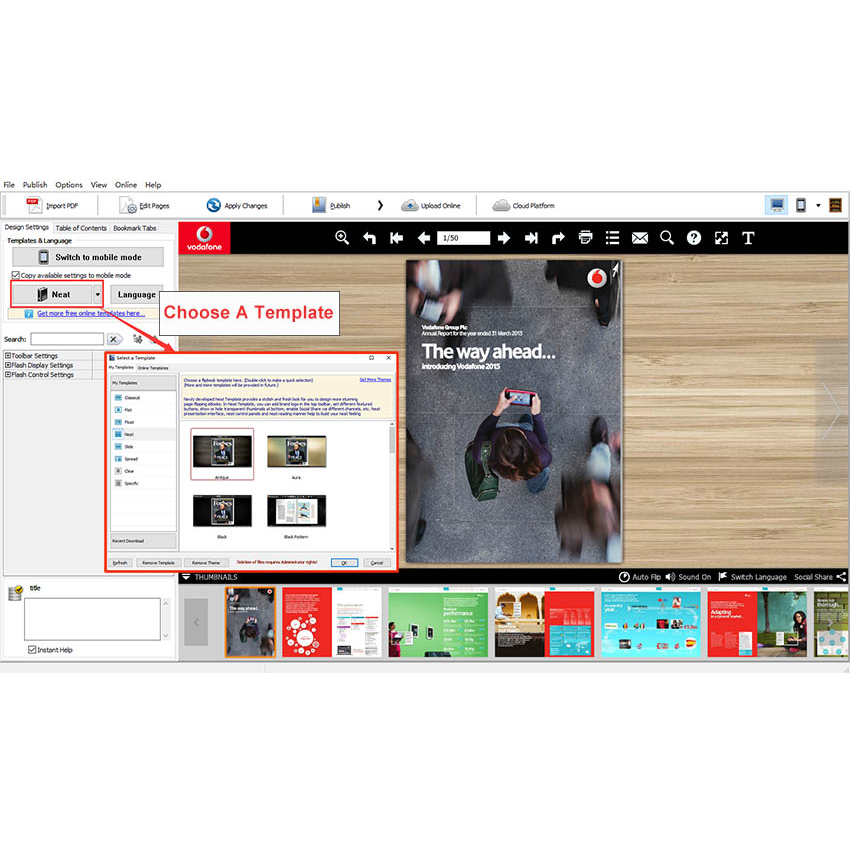The image size is (850, 850).
Task: Toggle fullscreen mode icon
Action: pos(721,238)
